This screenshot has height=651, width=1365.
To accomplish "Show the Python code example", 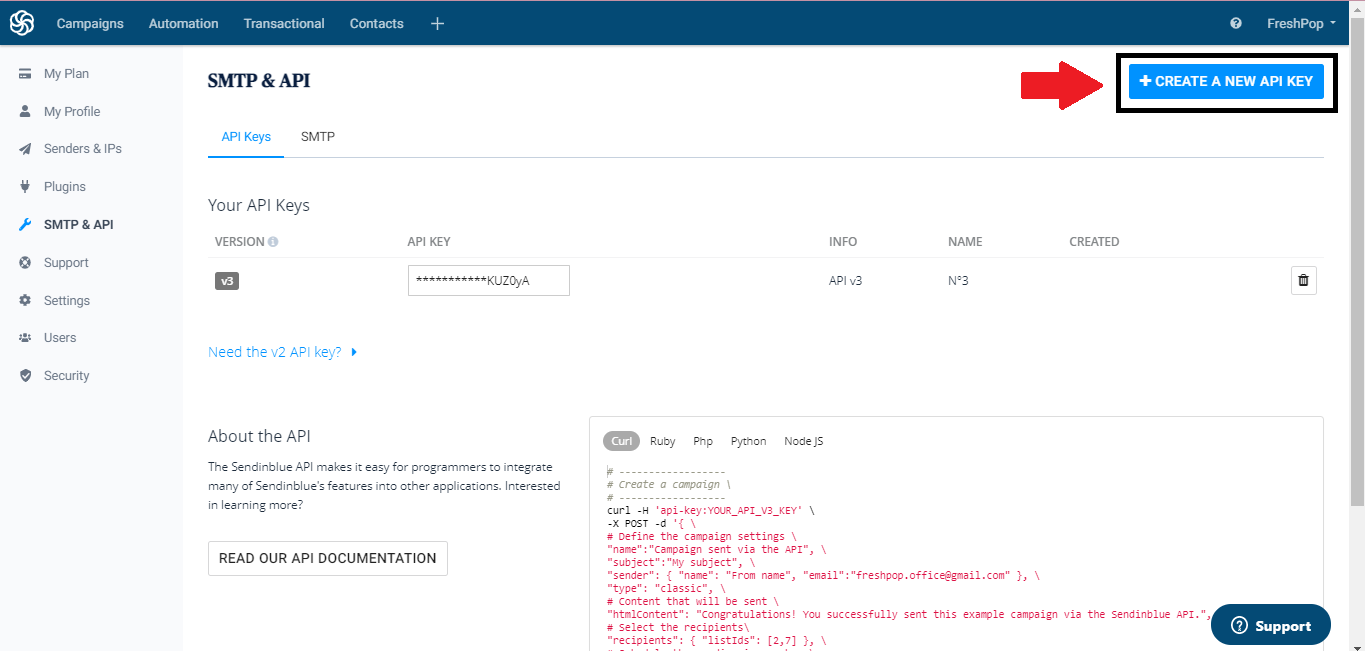I will 748,441.
